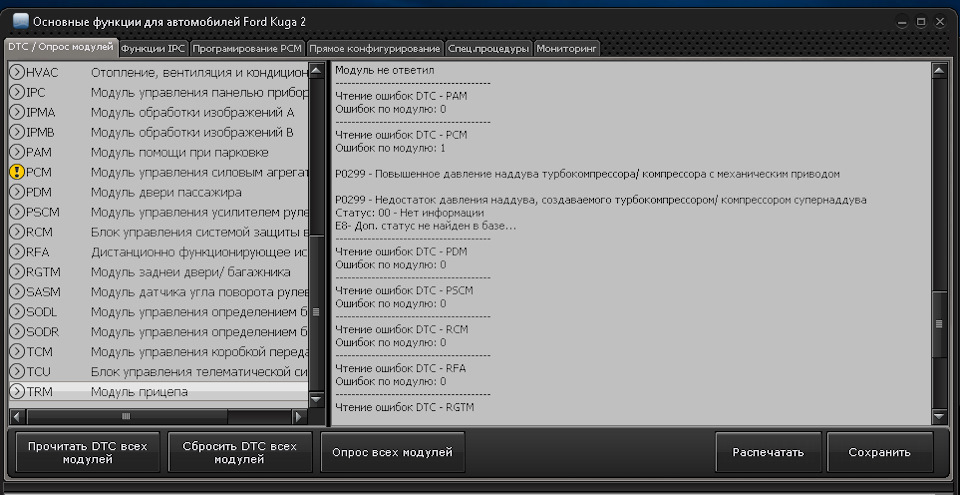960x495 pixels.
Task: Click P0299 Недостаток давления наддува line
Action: point(601,200)
